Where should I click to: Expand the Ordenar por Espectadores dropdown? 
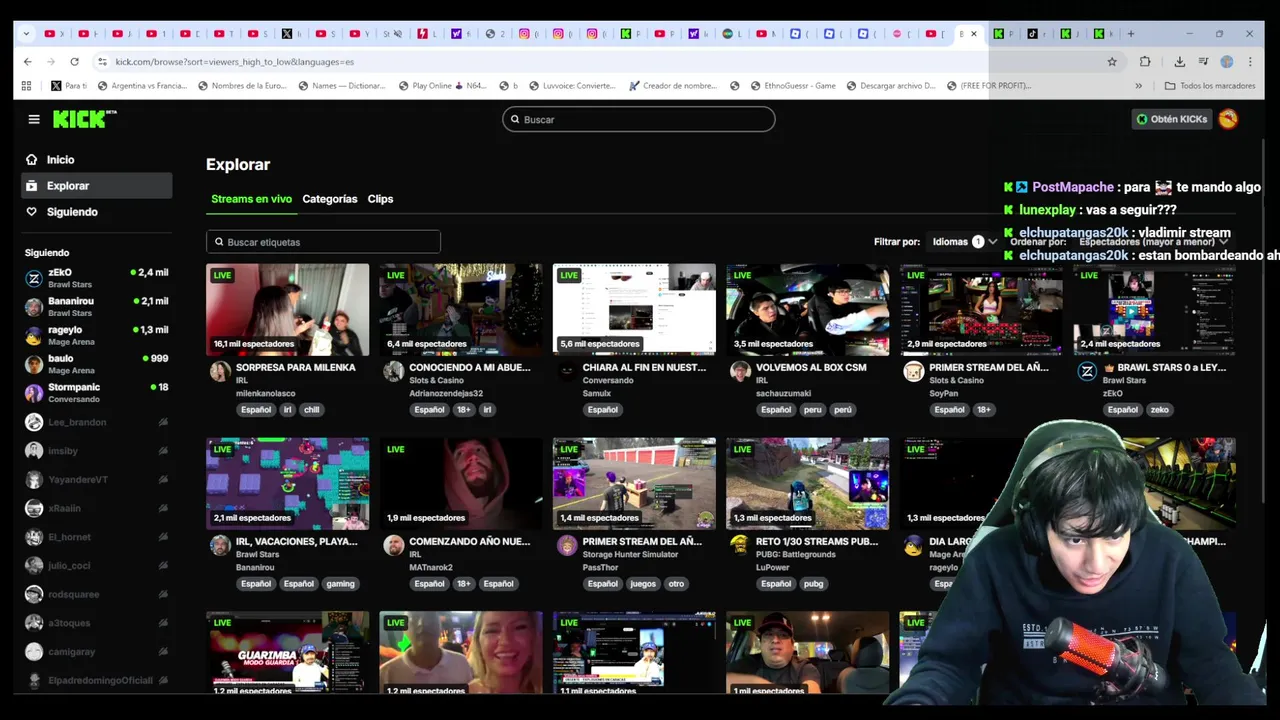tap(1153, 242)
